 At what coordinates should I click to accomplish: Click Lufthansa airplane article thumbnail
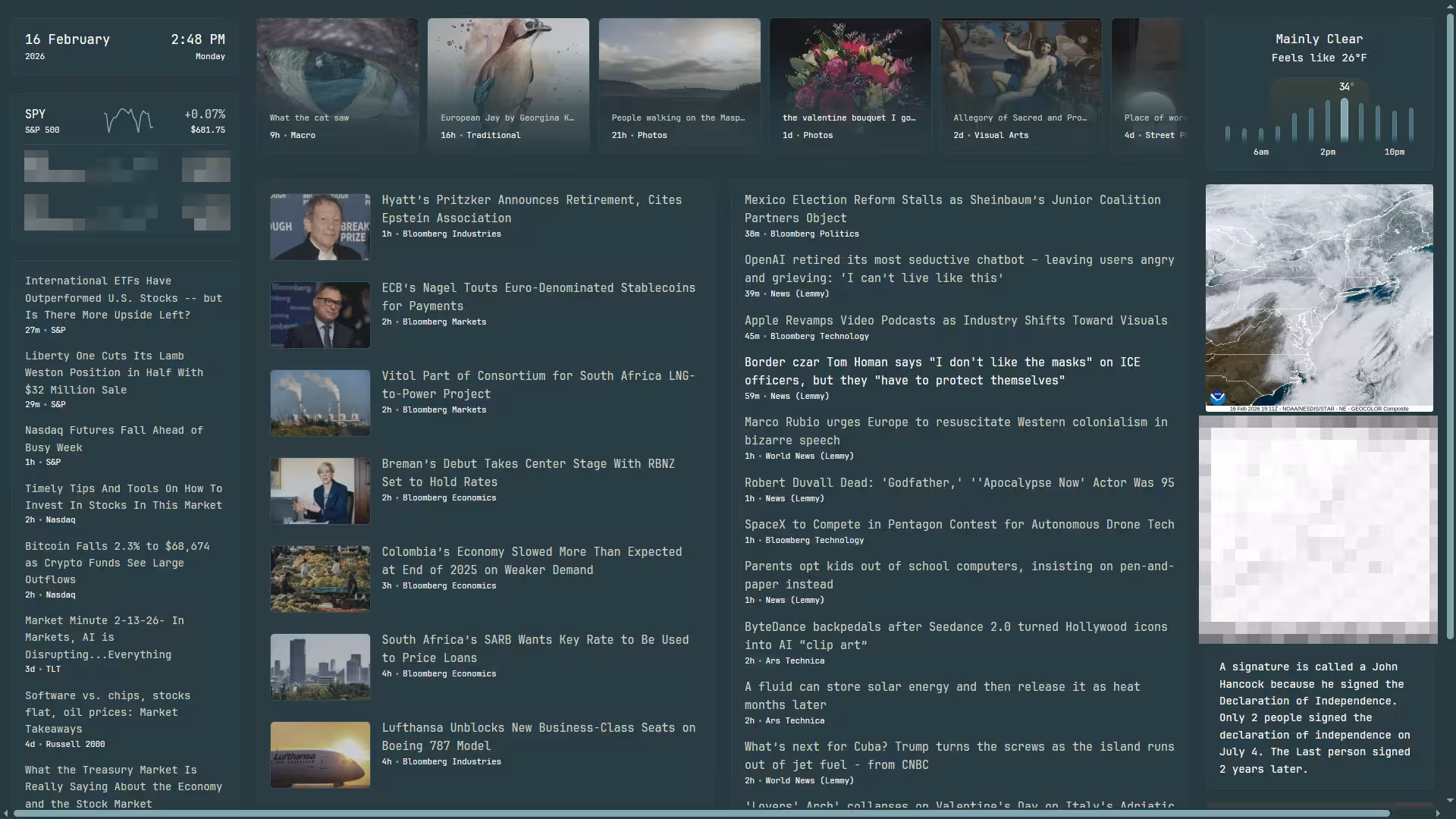(x=320, y=755)
